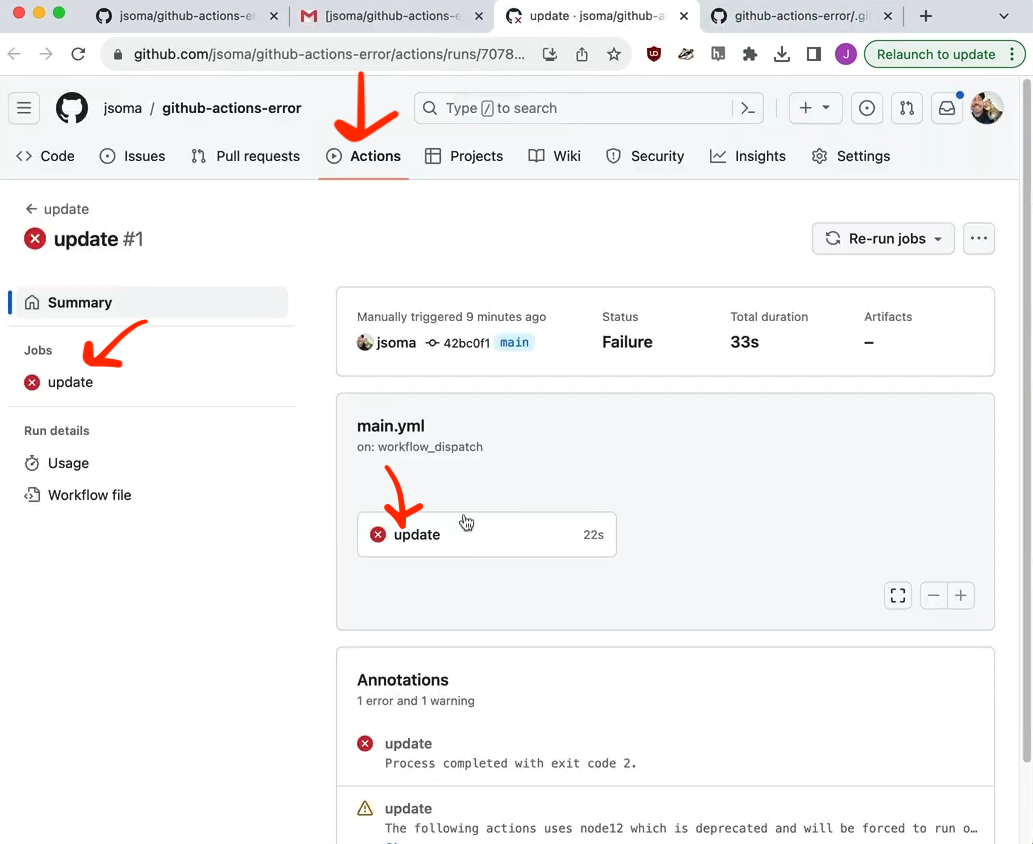Open the three-dot workflow options menu
The height and width of the screenshot is (844, 1033).
pyautogui.click(x=979, y=239)
